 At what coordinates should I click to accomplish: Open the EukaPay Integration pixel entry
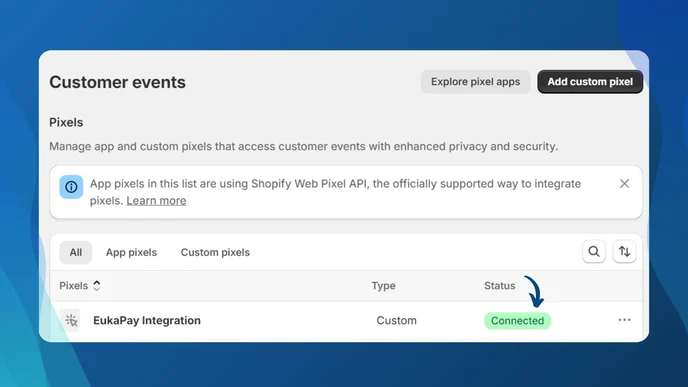147,320
